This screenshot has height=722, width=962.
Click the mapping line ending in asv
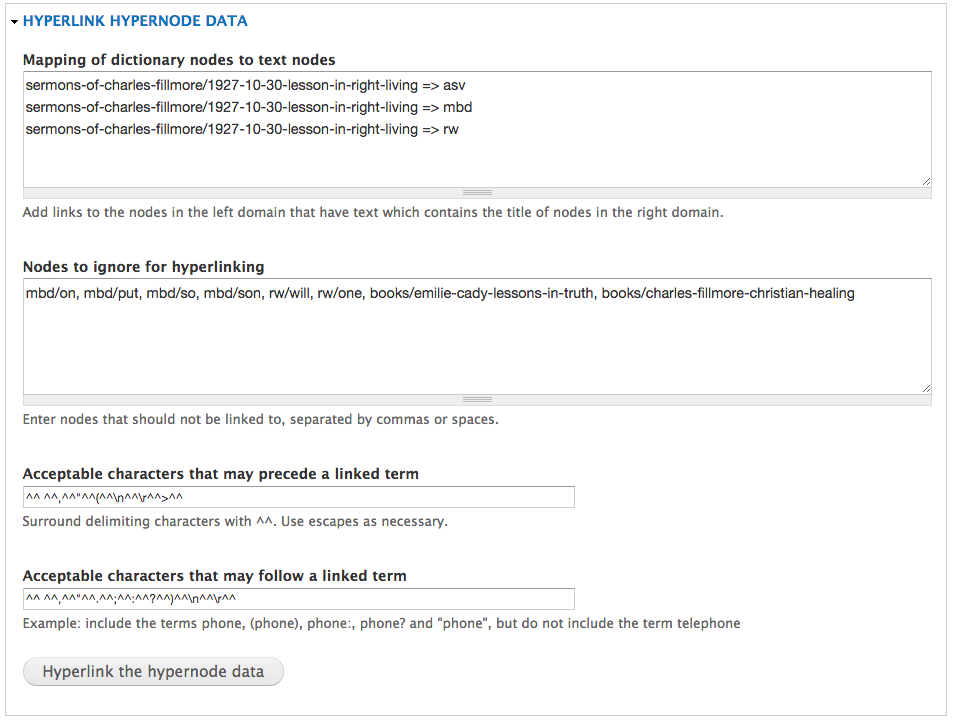(x=245, y=85)
